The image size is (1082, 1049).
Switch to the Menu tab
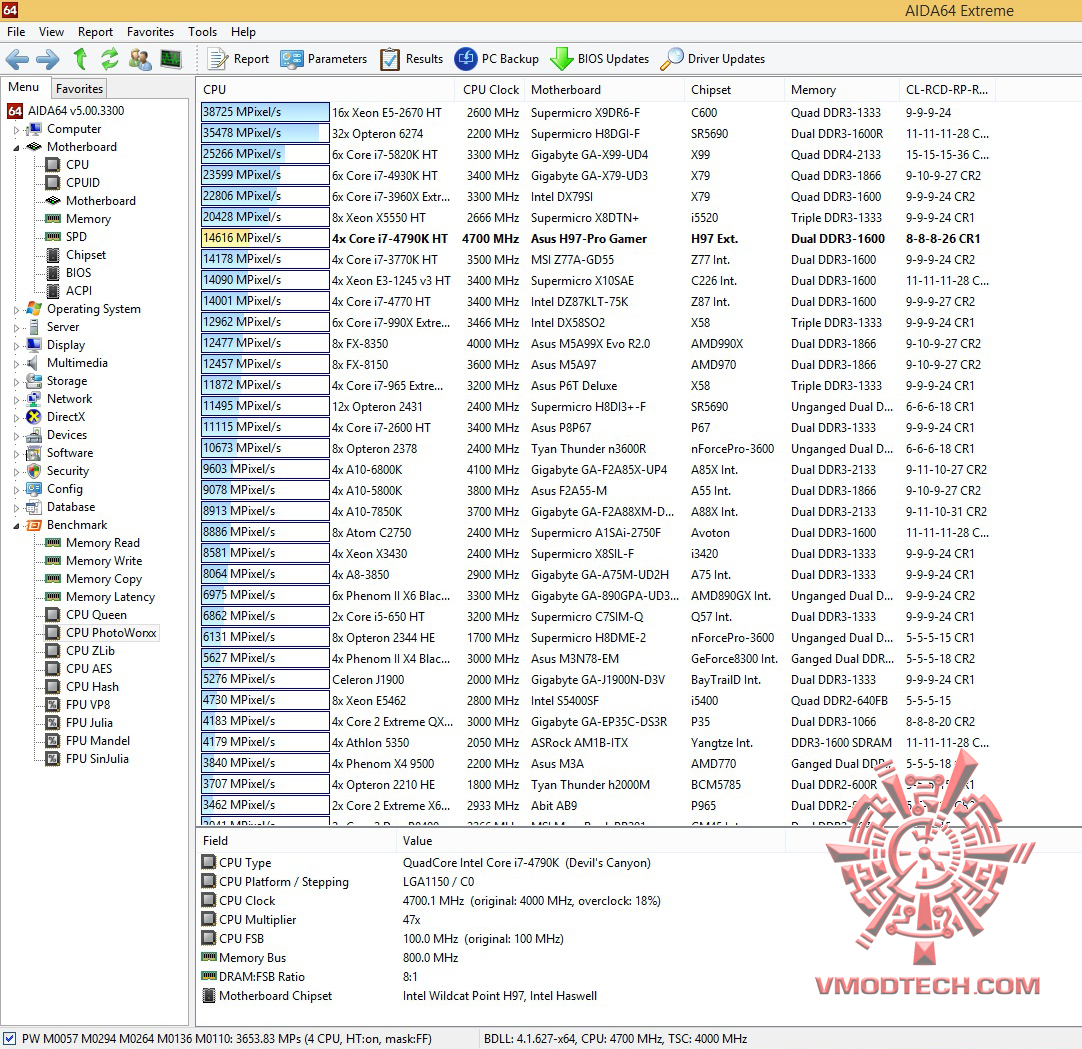click(23, 87)
